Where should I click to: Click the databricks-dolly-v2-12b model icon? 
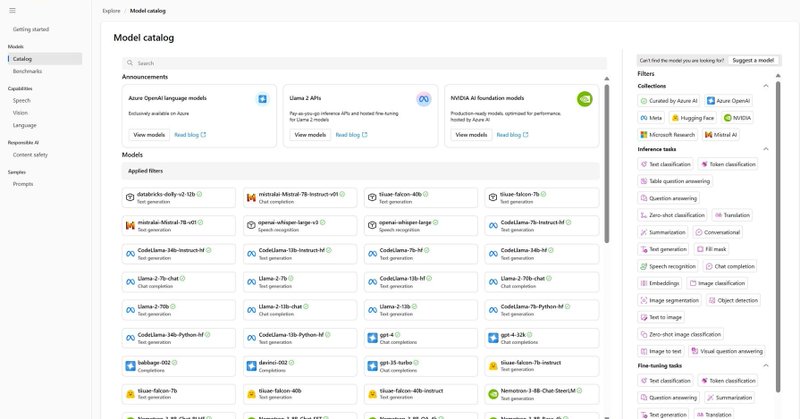(x=130, y=198)
